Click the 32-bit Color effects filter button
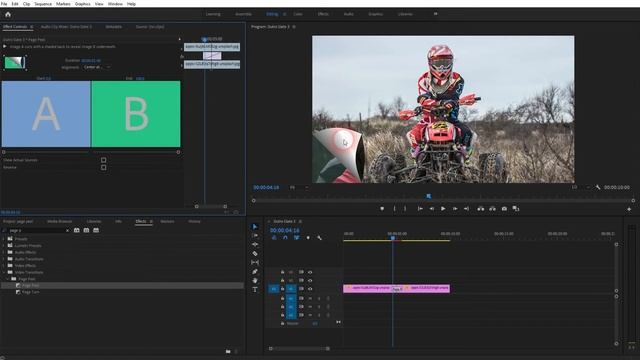This screenshot has height=360, width=640. click(86, 231)
